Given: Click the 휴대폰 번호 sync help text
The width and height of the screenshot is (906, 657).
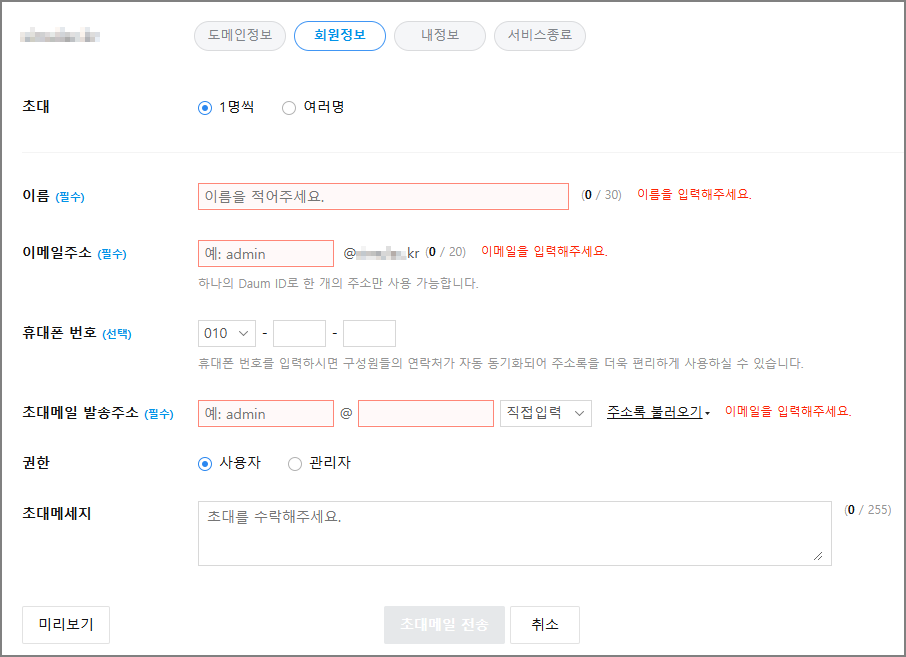Looking at the screenshot, I should (500, 363).
